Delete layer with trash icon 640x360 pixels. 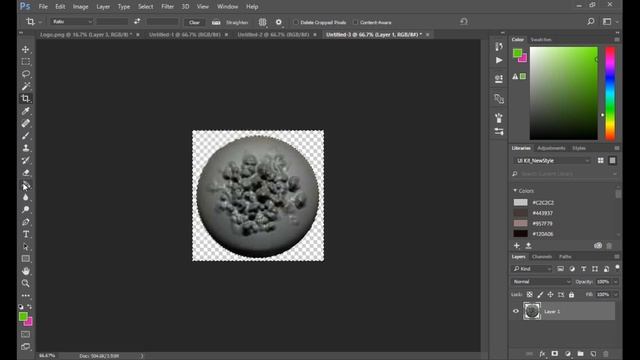(606, 354)
